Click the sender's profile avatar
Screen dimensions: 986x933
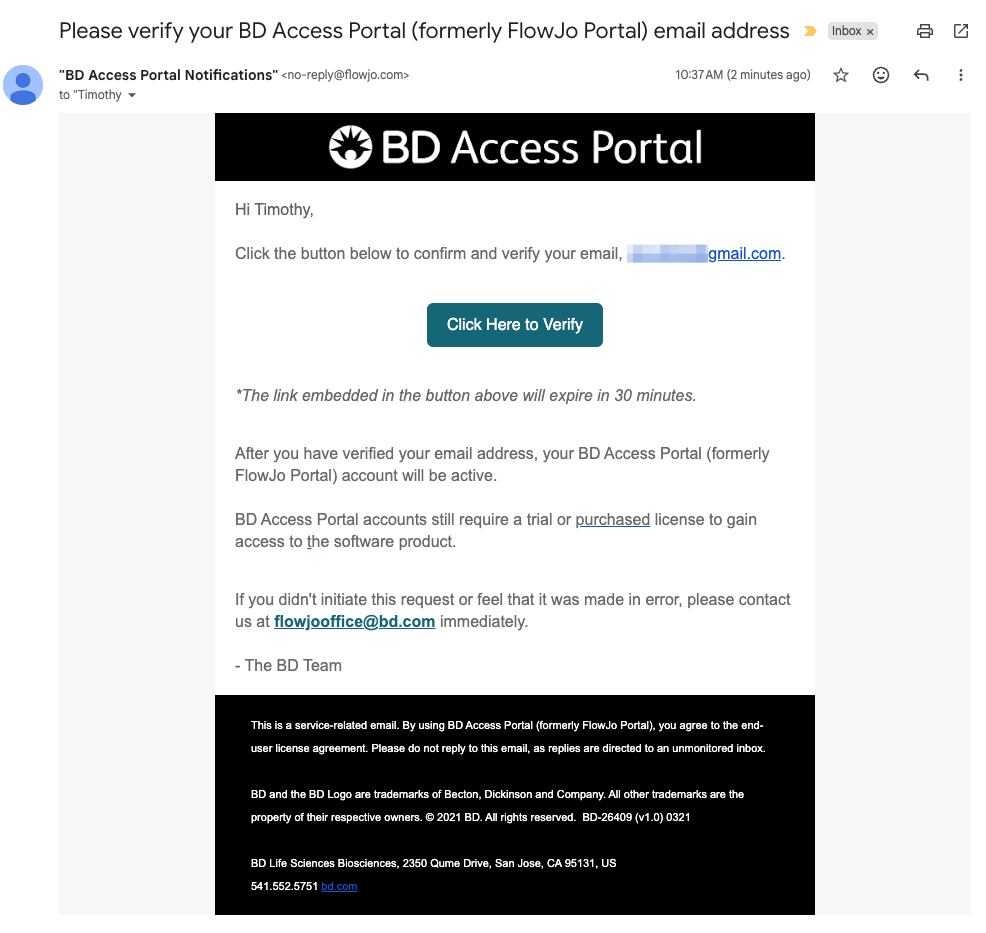(23, 85)
